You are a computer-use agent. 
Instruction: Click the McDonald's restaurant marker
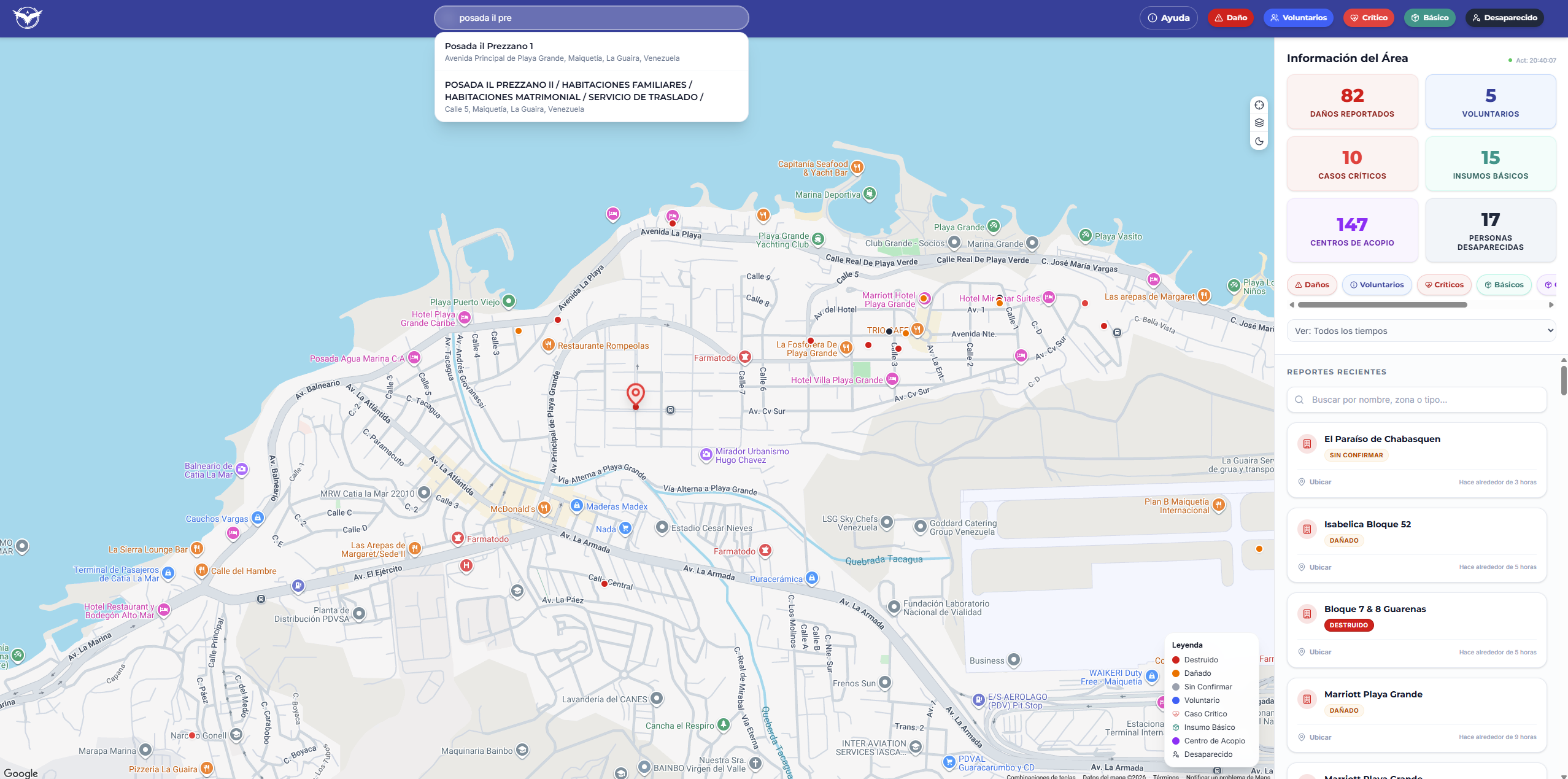point(544,508)
